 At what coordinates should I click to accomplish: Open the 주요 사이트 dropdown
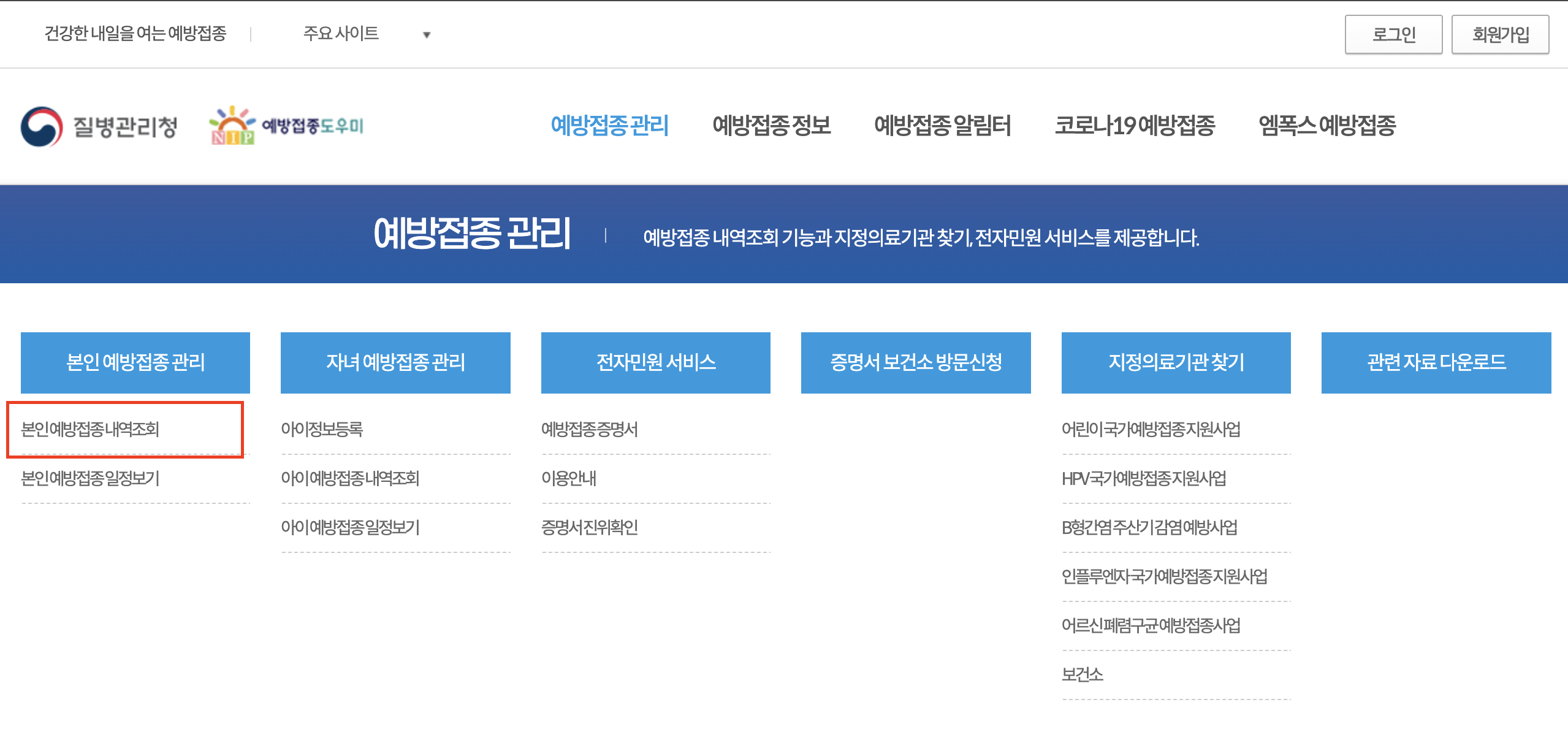pyautogui.click(x=340, y=34)
